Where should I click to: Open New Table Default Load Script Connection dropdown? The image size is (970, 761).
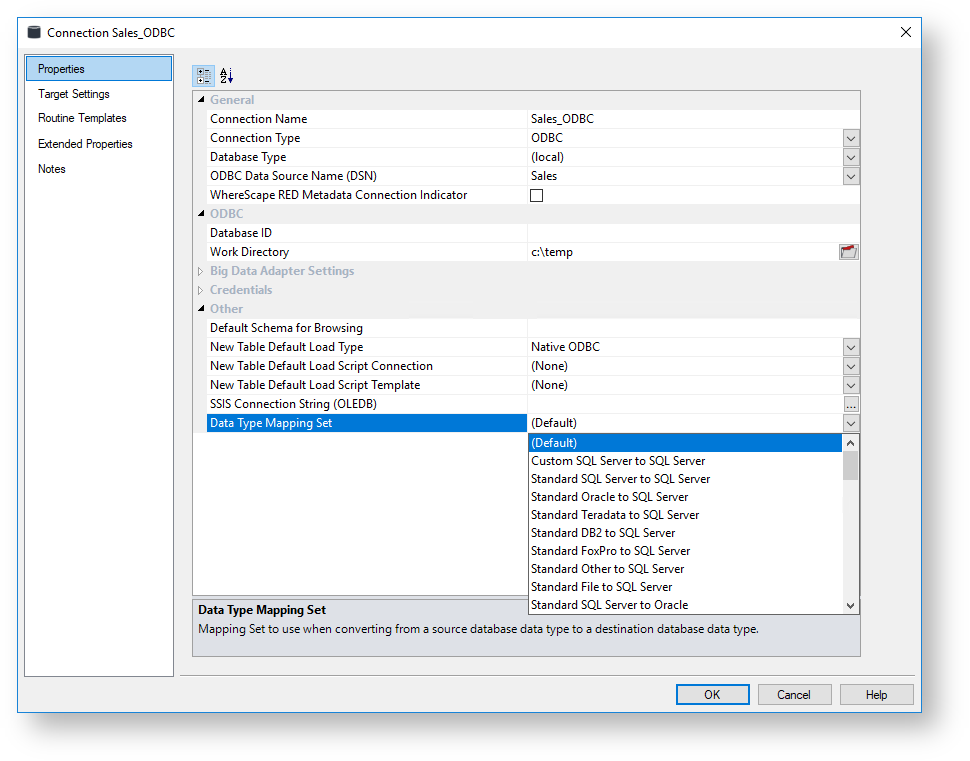pyautogui.click(x=851, y=366)
